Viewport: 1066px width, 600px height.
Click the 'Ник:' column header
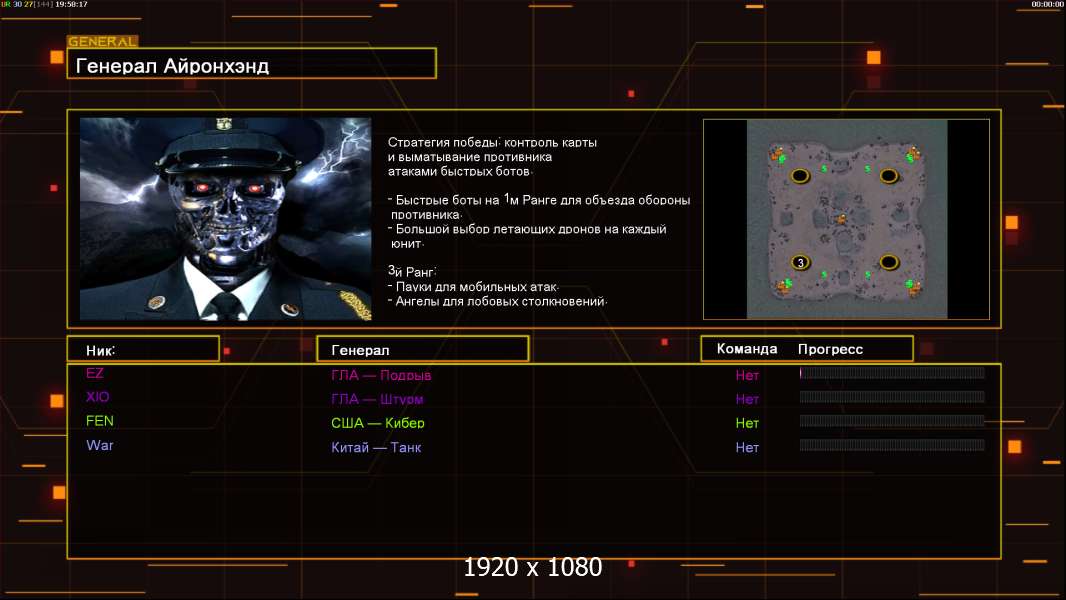point(143,349)
